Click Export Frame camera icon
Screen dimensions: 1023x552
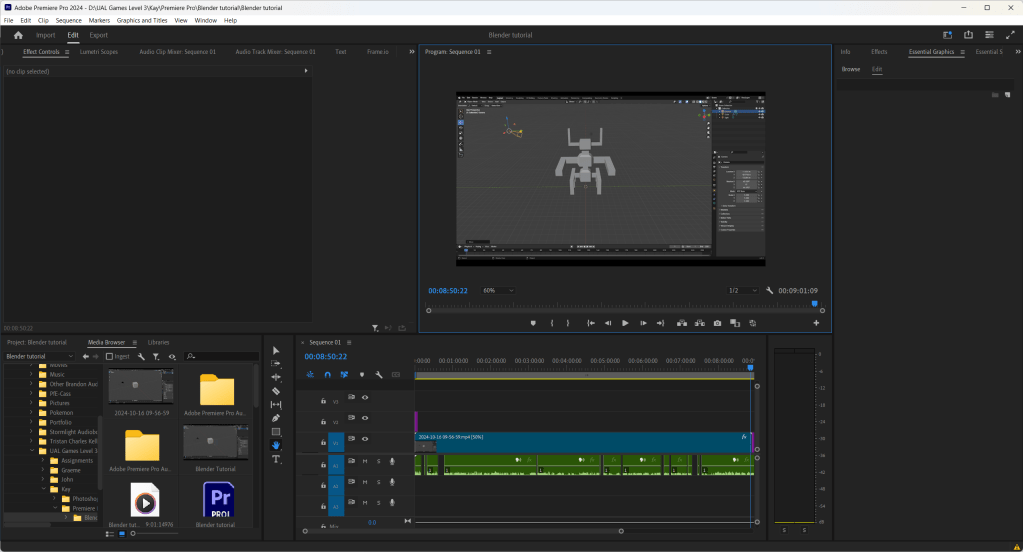[x=717, y=323]
